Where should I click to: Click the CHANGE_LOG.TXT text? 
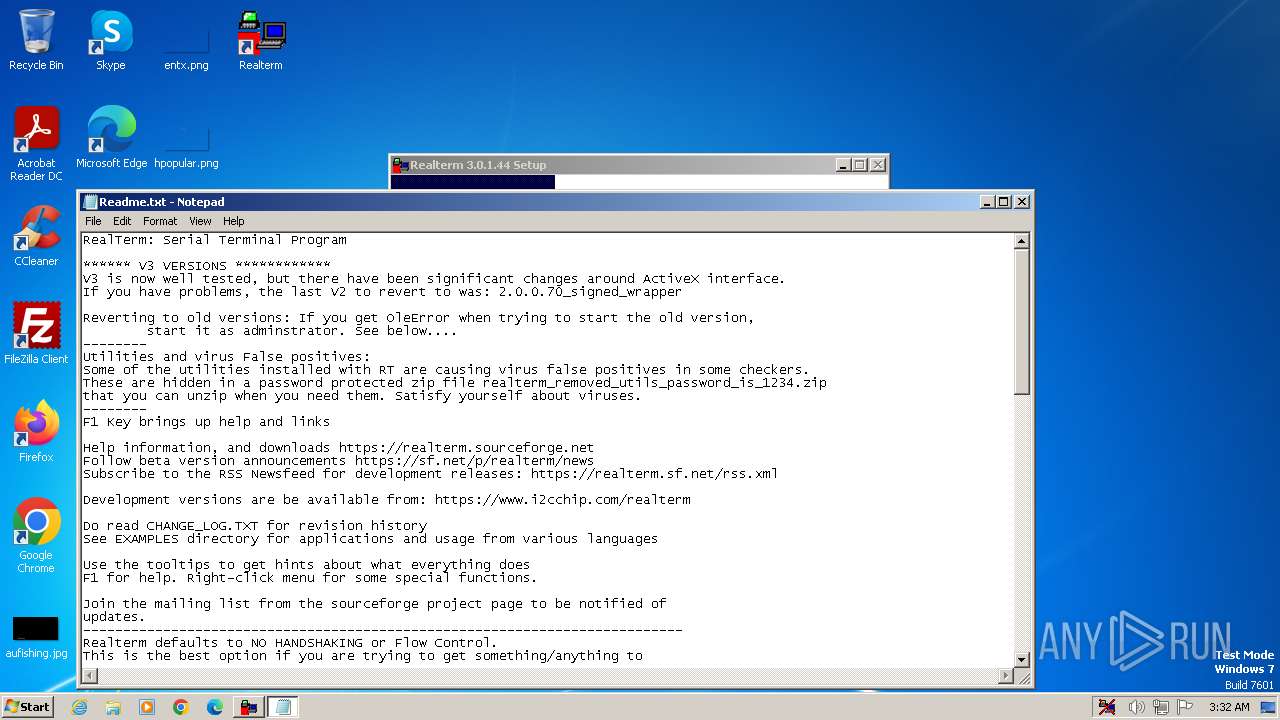[202, 526]
